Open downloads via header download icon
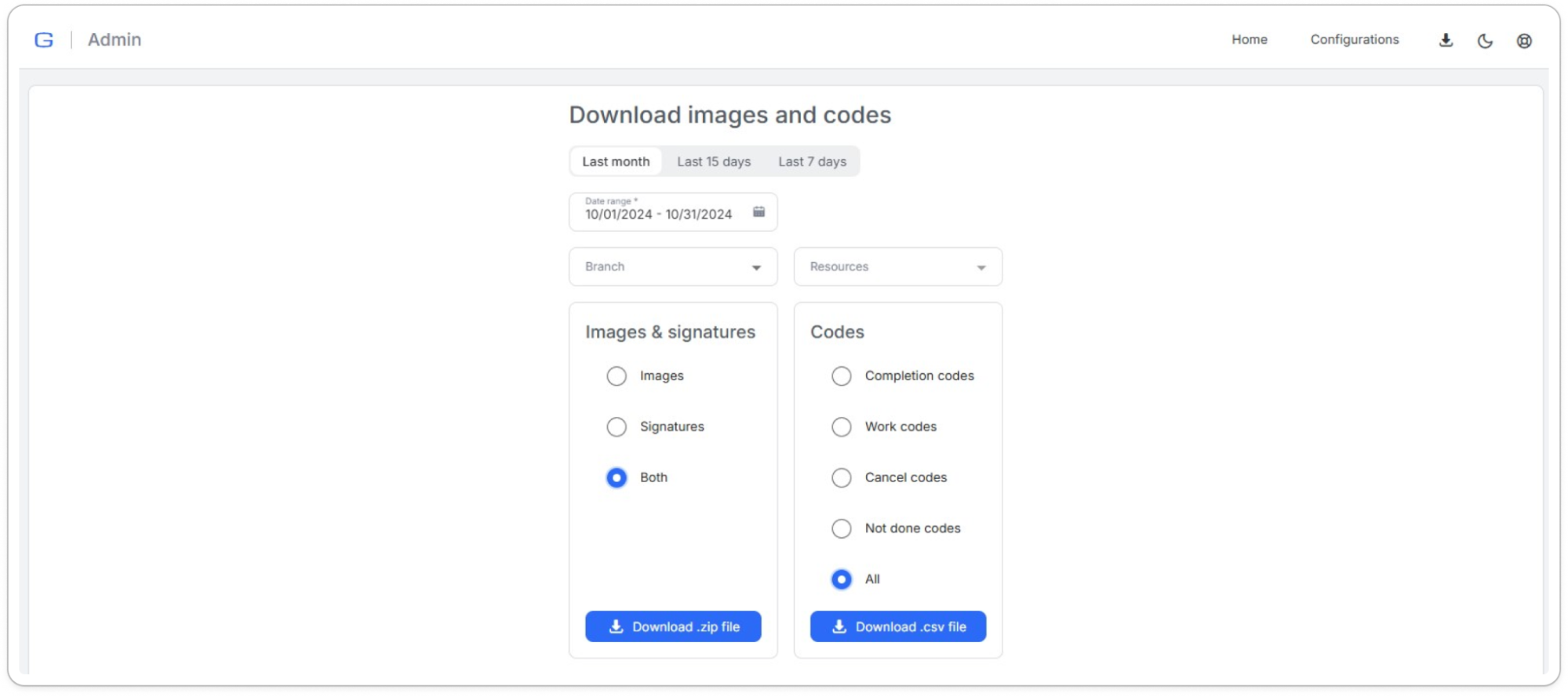Viewport: 1568px width, 697px height. pos(1446,41)
